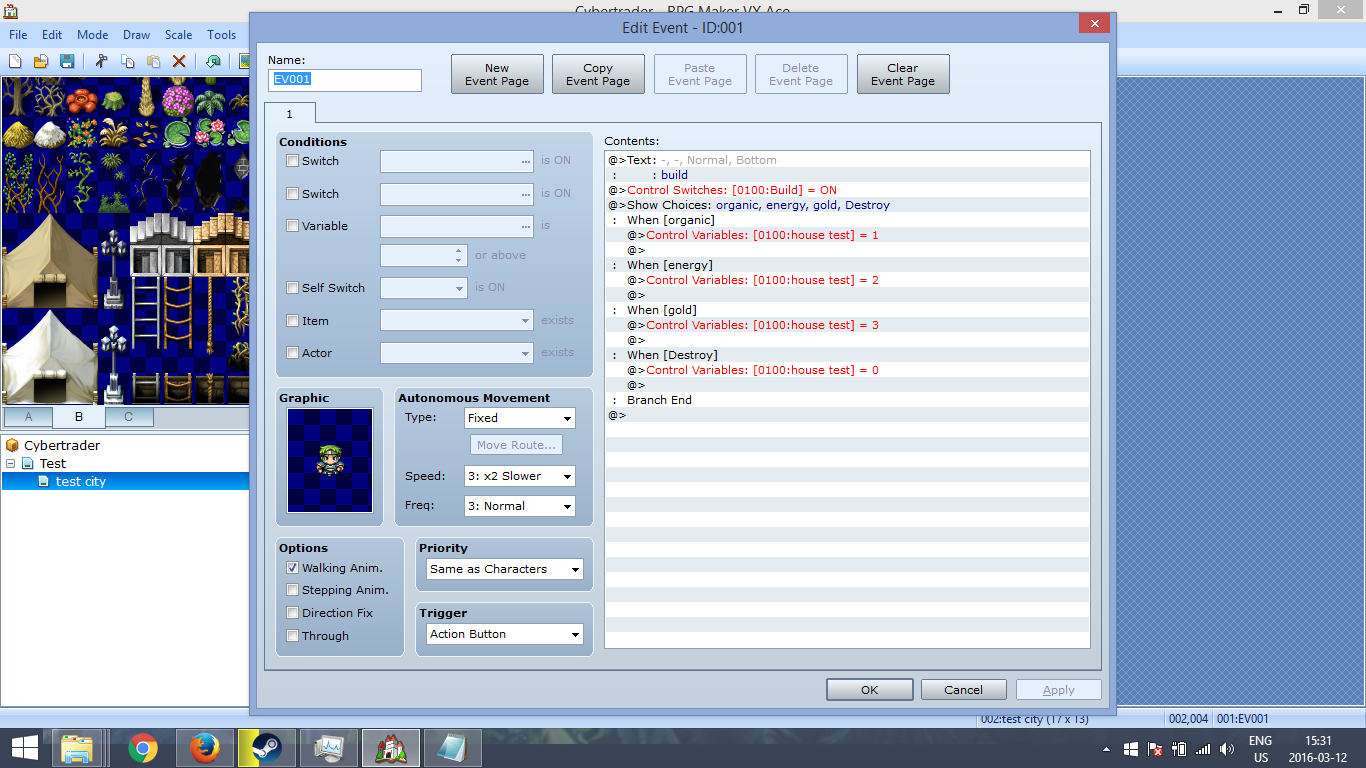Open the Freq dropdown

pos(520,506)
